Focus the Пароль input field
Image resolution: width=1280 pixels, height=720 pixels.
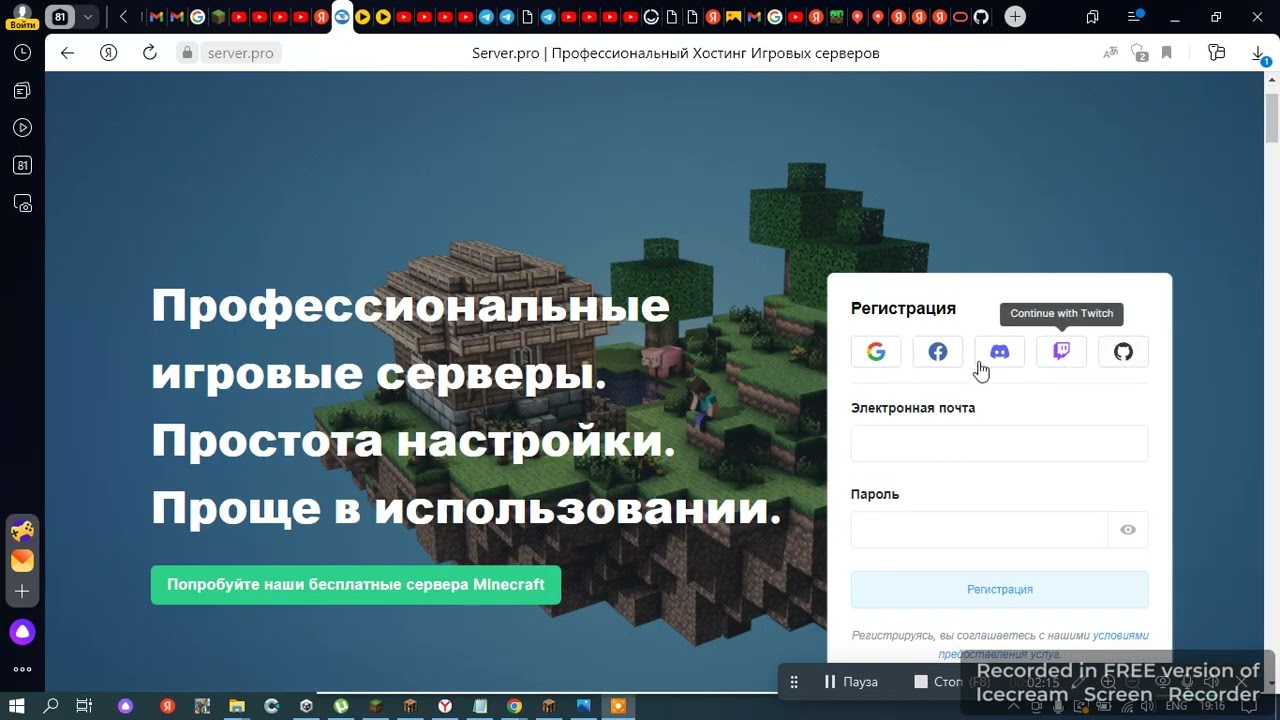[x=979, y=530]
